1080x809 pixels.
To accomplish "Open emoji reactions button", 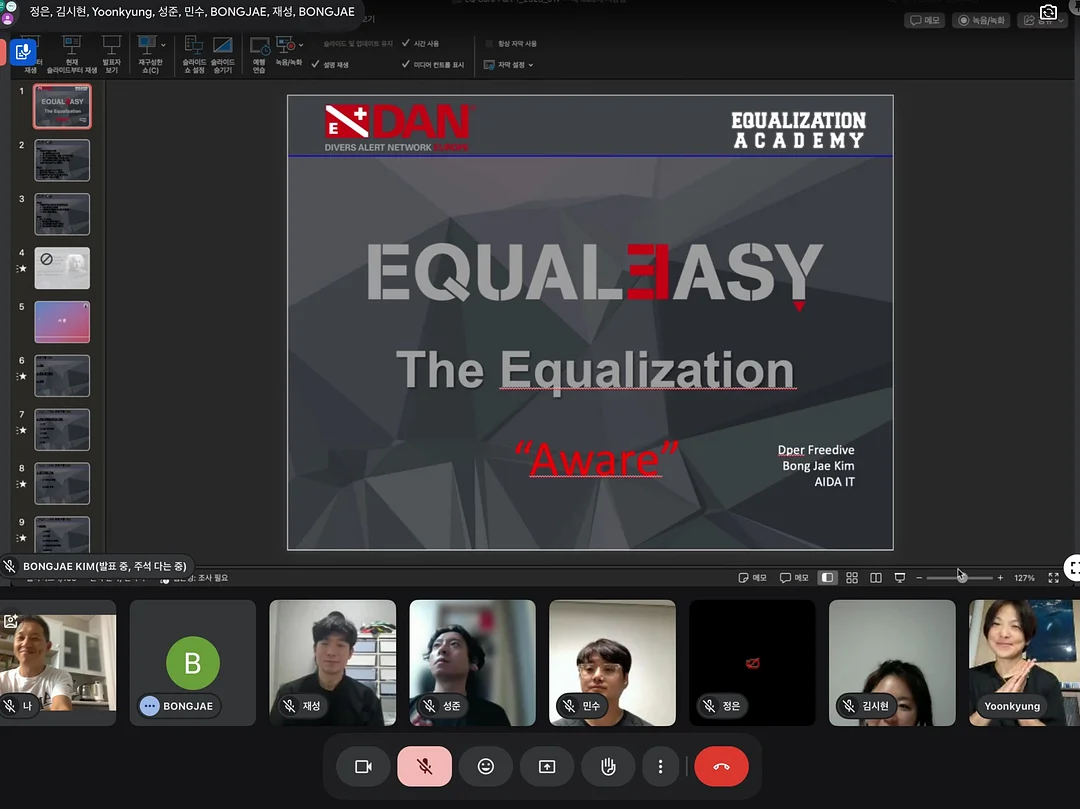I will 486,766.
